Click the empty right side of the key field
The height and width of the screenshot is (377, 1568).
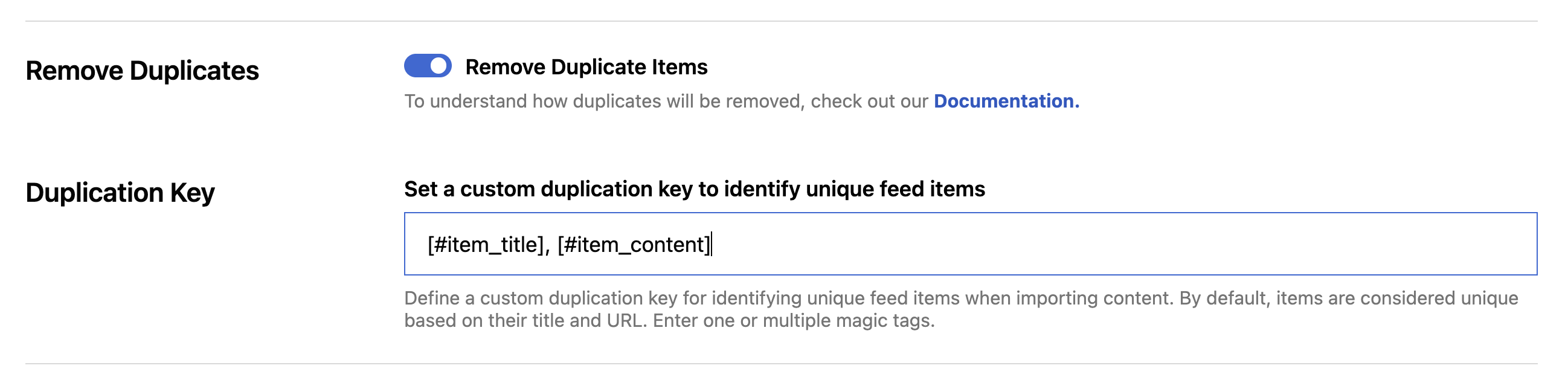(x=1218, y=244)
